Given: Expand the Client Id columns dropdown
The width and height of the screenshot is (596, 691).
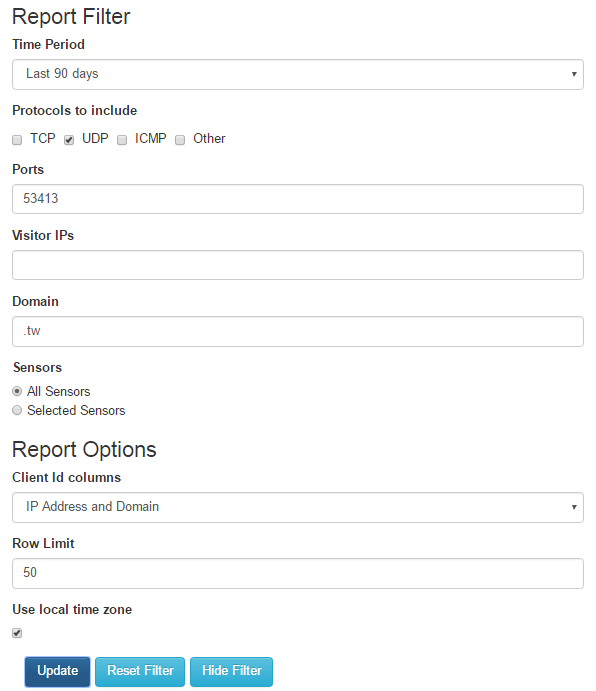Looking at the screenshot, I should tap(298, 508).
